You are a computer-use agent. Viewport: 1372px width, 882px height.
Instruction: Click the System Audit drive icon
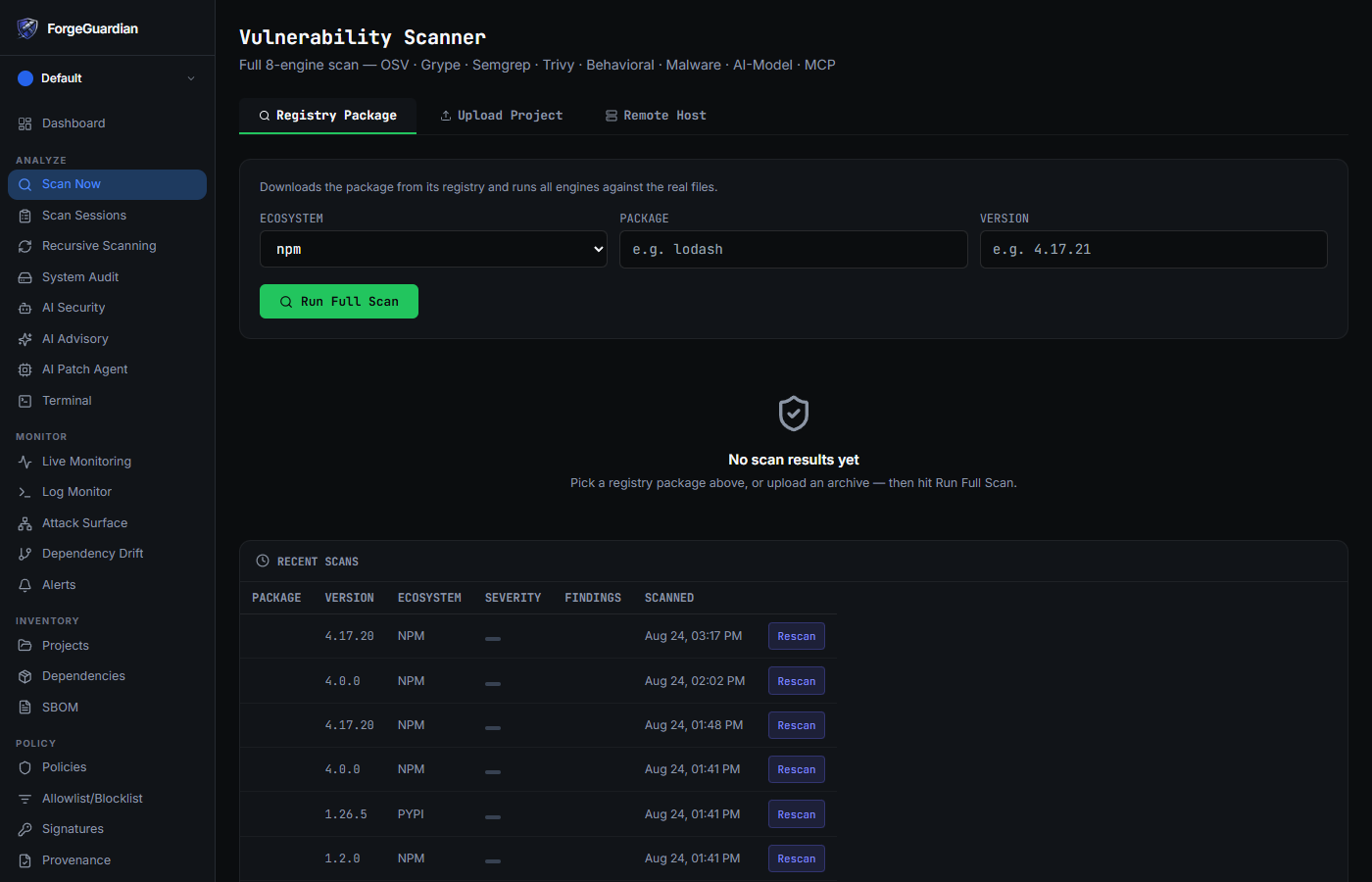pos(25,277)
